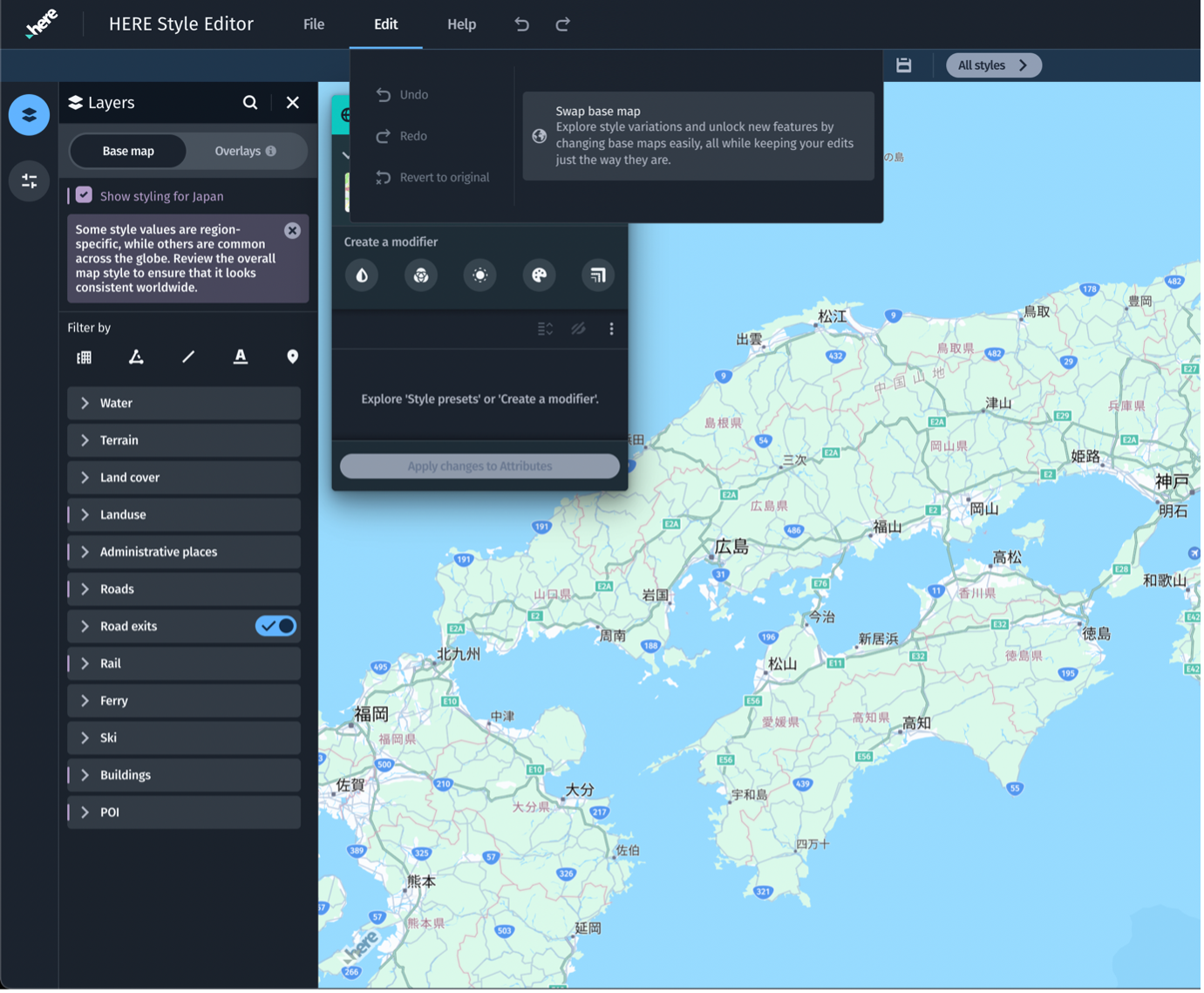
Task: Toggle Show styling for Japan checkbox
Action: (85, 195)
